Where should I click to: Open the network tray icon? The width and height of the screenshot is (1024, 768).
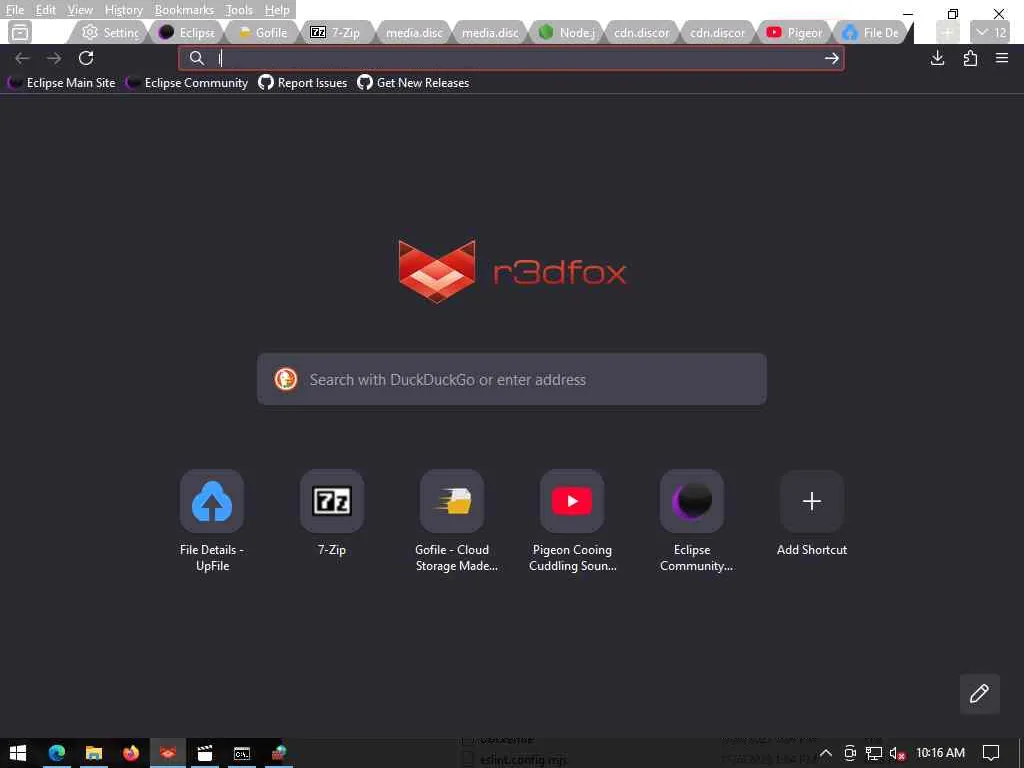coord(874,753)
